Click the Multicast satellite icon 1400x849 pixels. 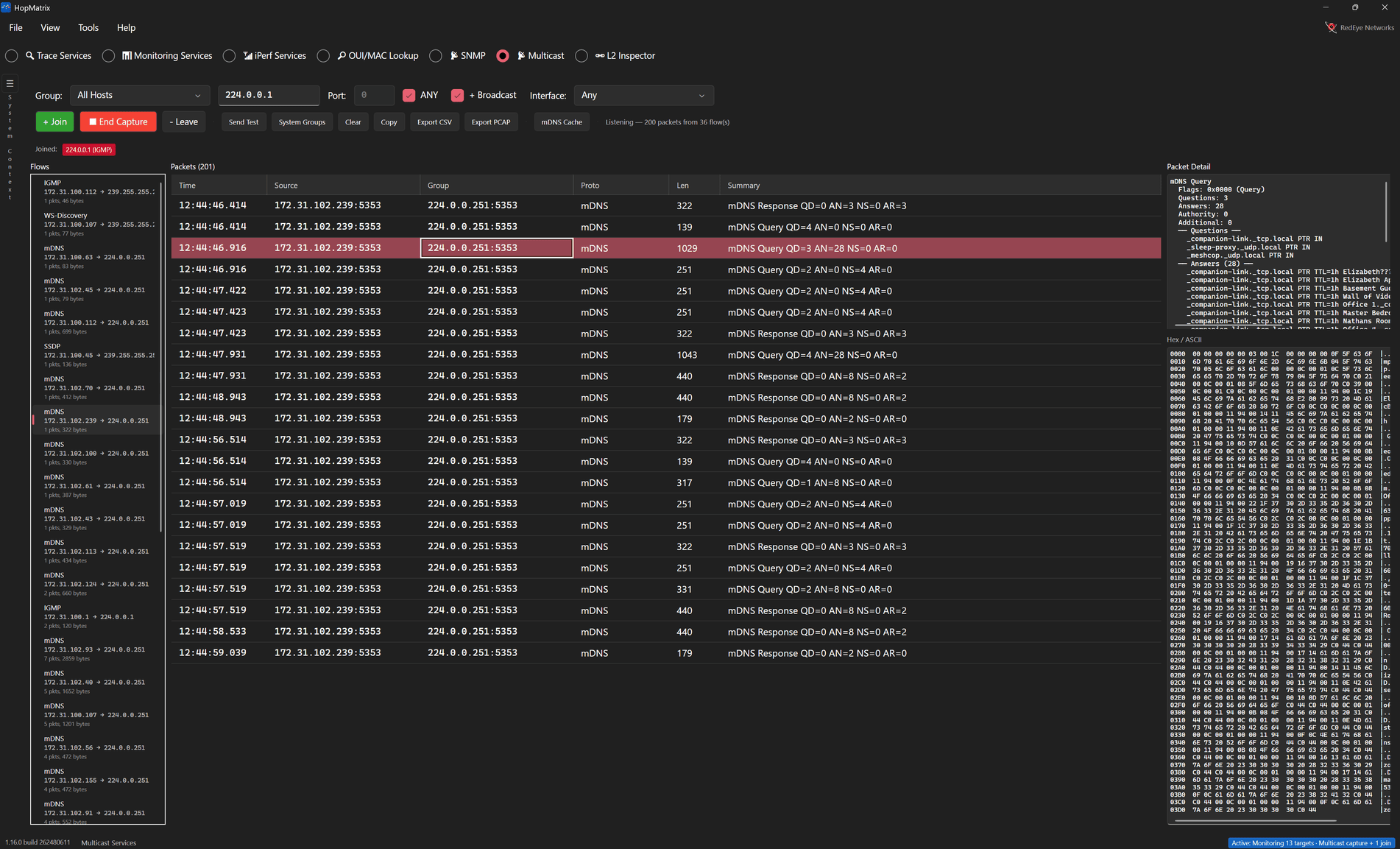point(521,56)
